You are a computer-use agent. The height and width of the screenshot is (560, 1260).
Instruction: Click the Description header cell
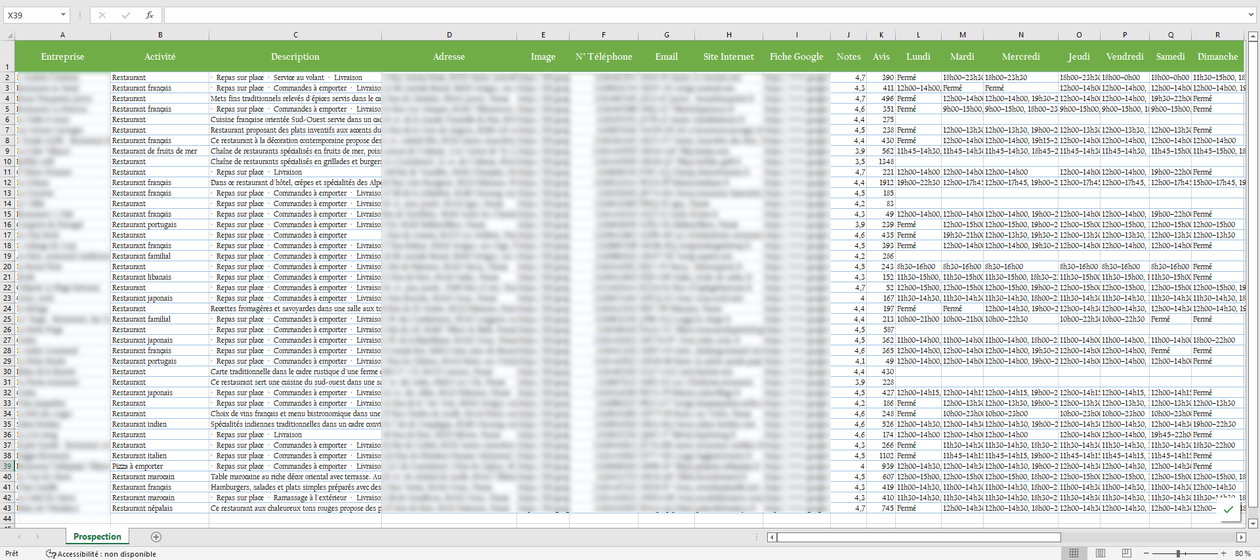pos(295,57)
